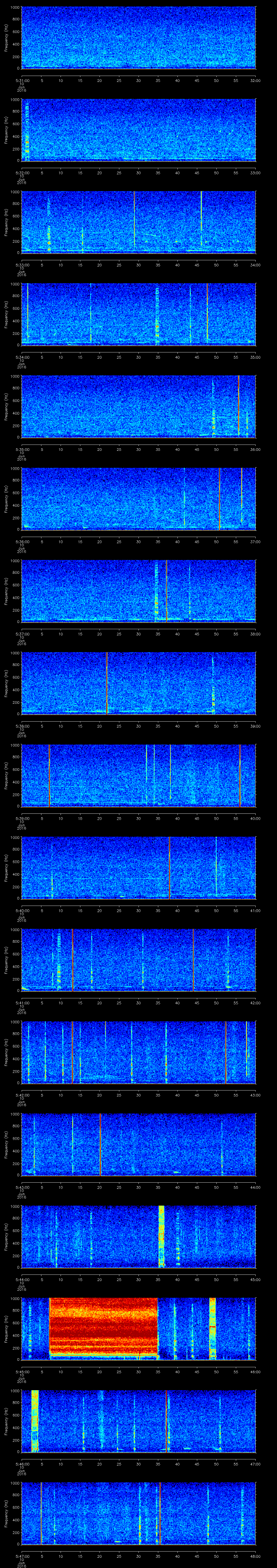The width and height of the screenshot is (277, 1568).
Task: Click the "5:31:00" start time label
Action: (21, 80)
